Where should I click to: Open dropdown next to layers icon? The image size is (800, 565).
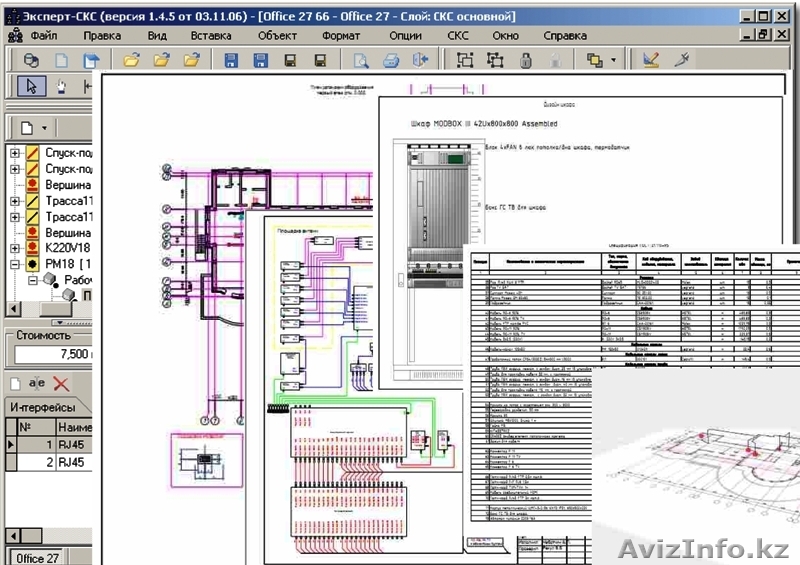tap(613, 60)
